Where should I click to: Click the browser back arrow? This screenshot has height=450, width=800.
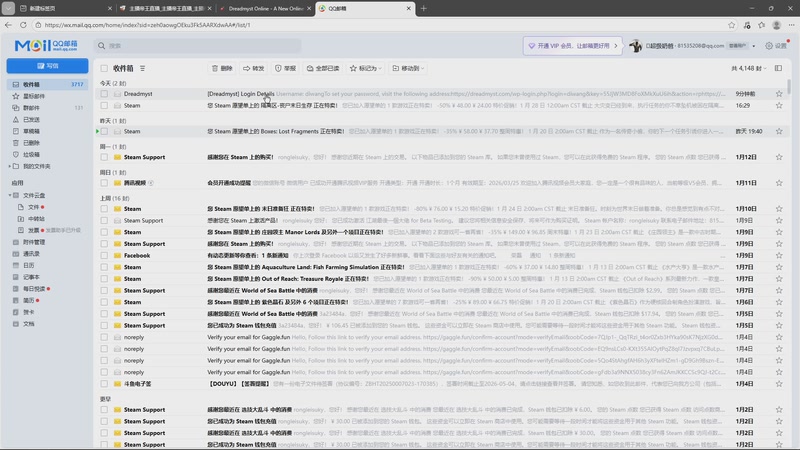pos(8,24)
